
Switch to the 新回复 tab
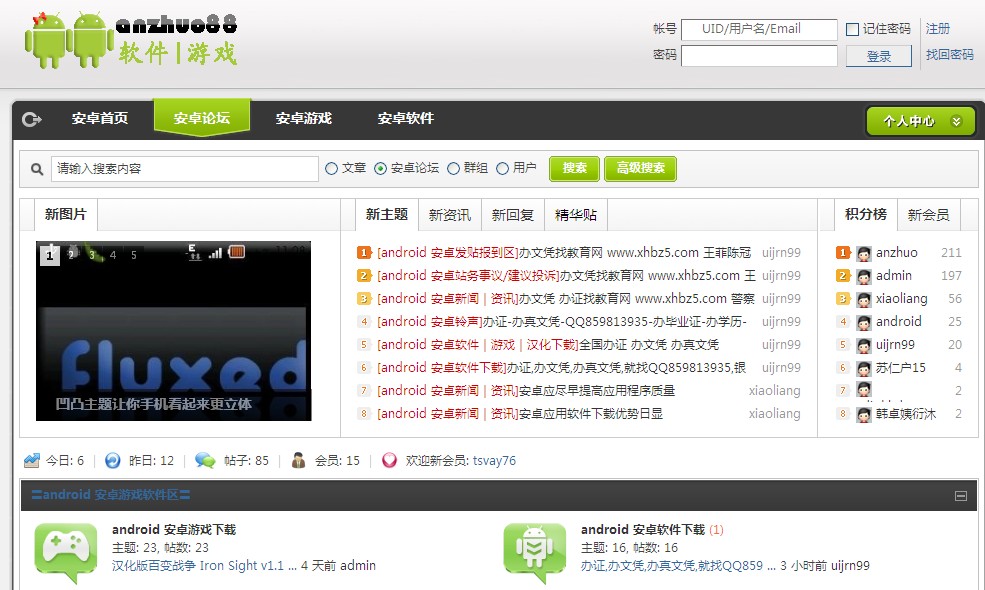513,215
